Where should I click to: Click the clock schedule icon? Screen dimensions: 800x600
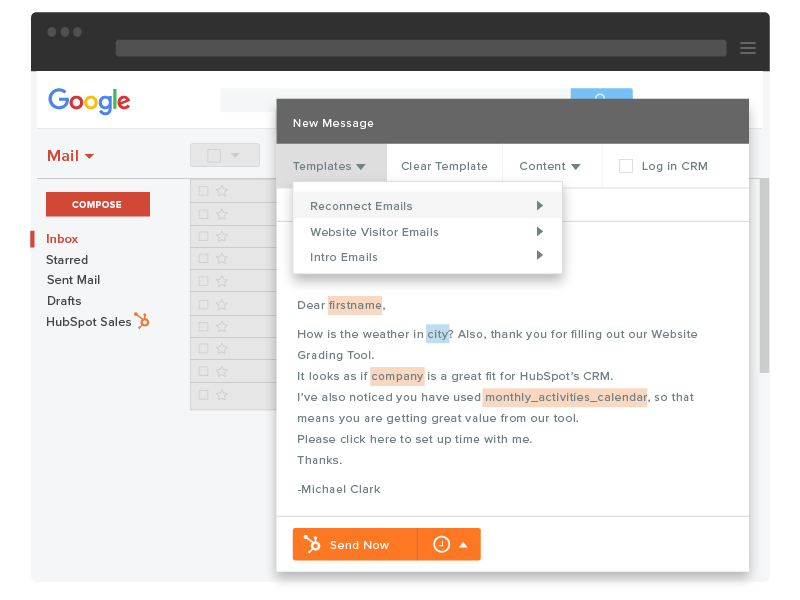pos(441,544)
